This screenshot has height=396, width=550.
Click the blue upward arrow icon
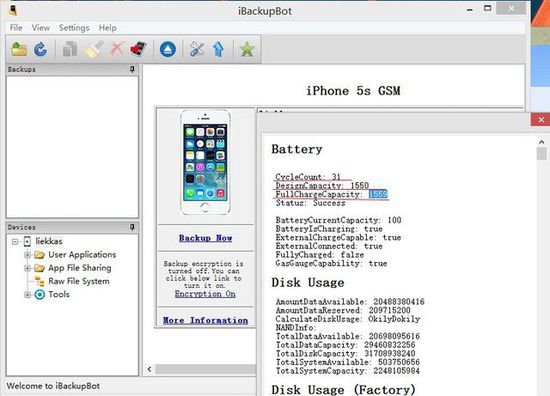pos(219,49)
